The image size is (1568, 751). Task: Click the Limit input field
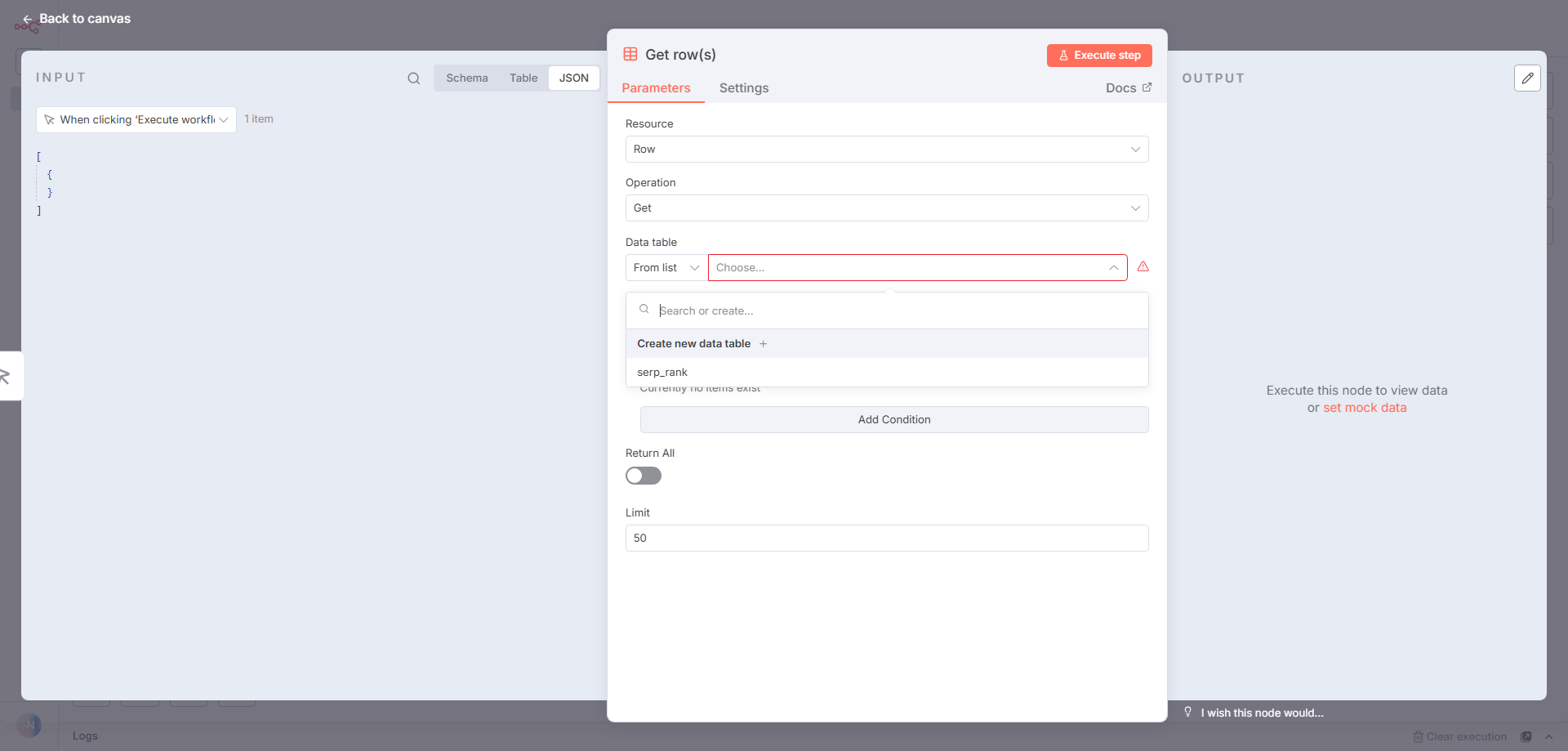tap(886, 539)
